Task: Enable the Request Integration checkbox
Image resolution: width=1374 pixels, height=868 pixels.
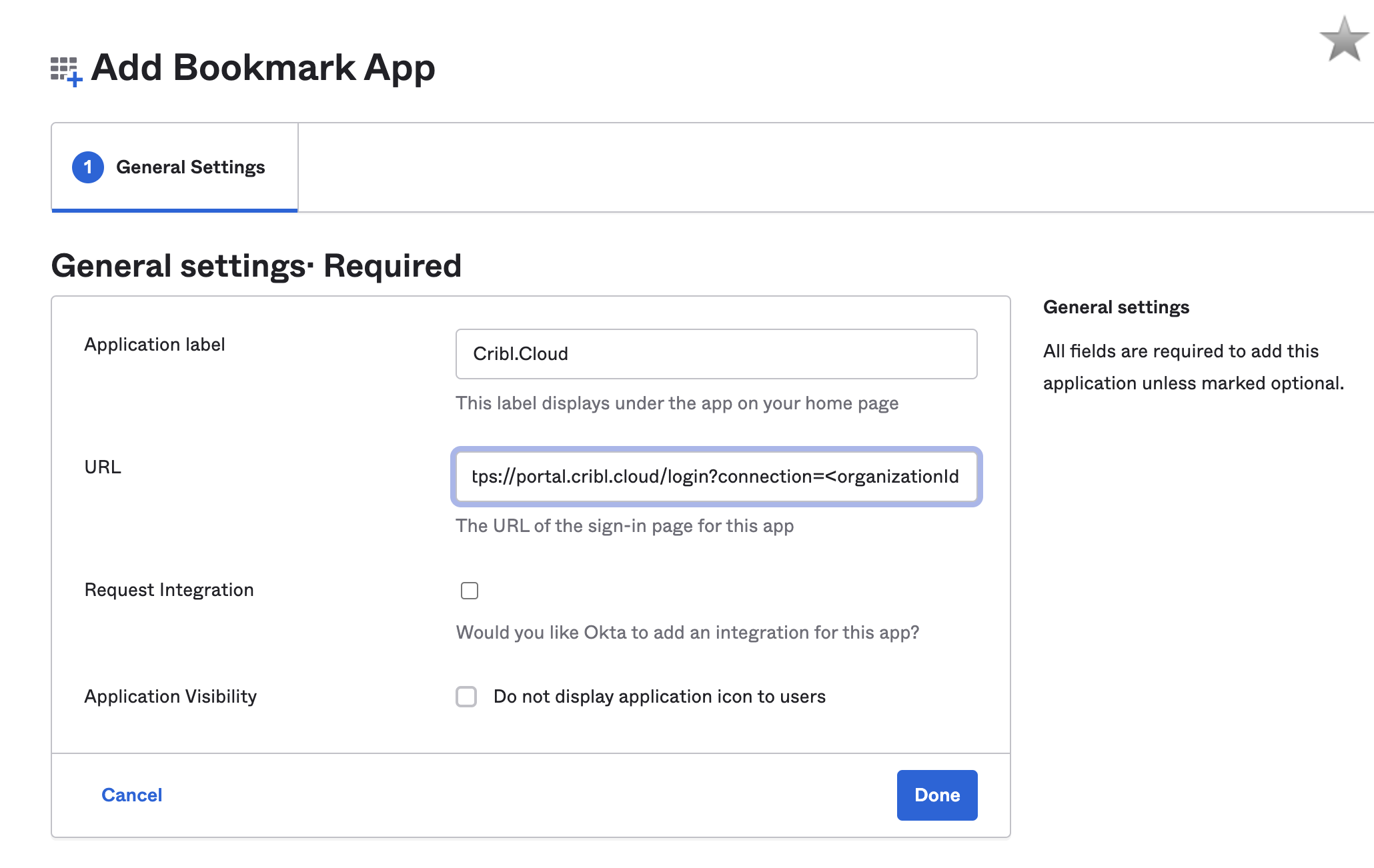Action: 470,591
